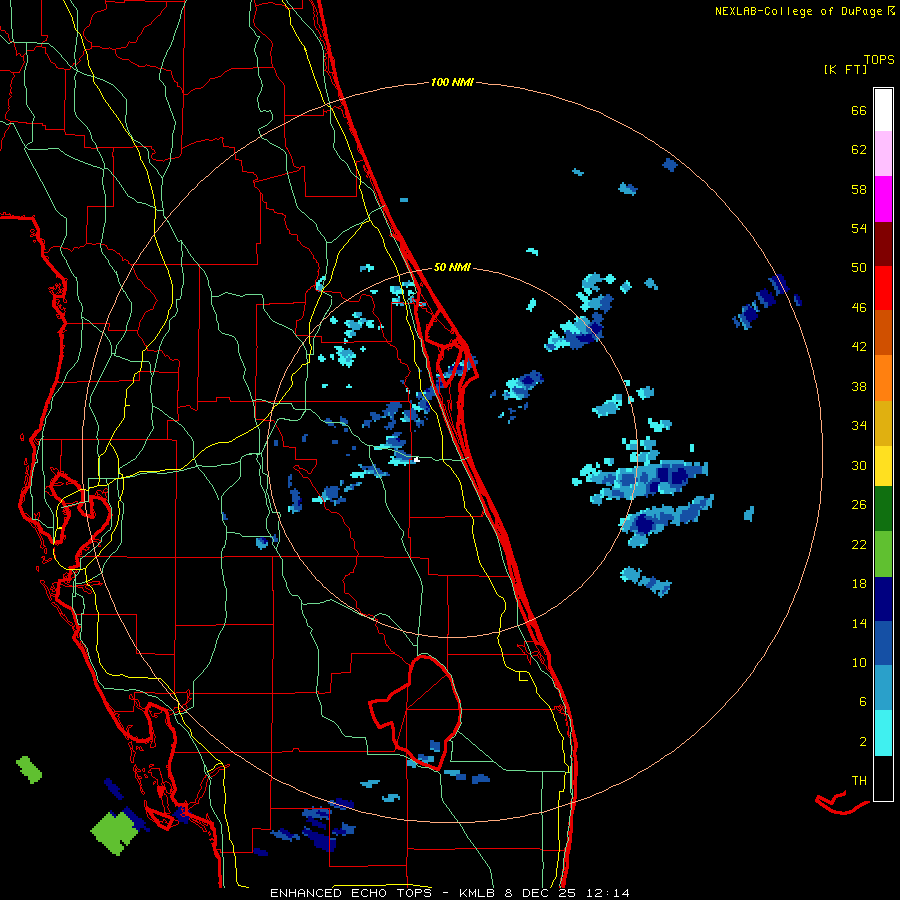Click the dark green 26 kft legend swatch
900x900 pixels.
coord(883,509)
